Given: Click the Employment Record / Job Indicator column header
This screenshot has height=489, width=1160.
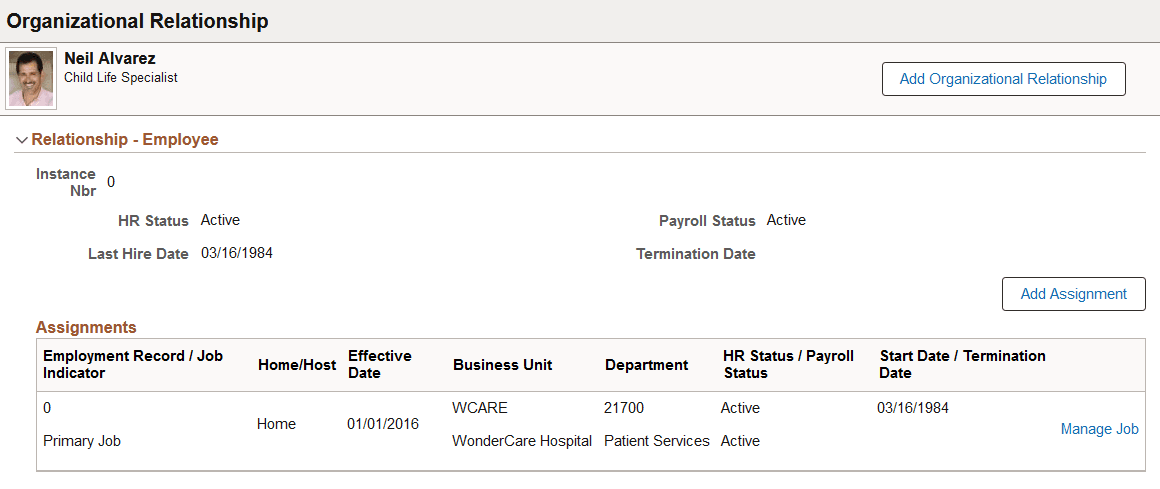Looking at the screenshot, I should point(133,364).
